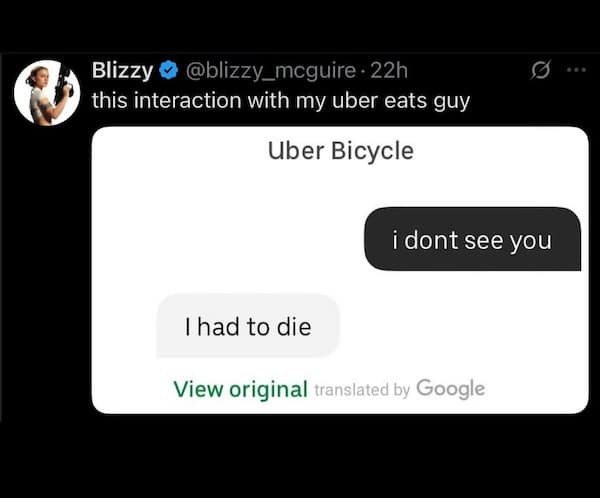The width and height of the screenshot is (600, 498).
Task: Visit the Blizzy display name profile link
Action: (122, 71)
